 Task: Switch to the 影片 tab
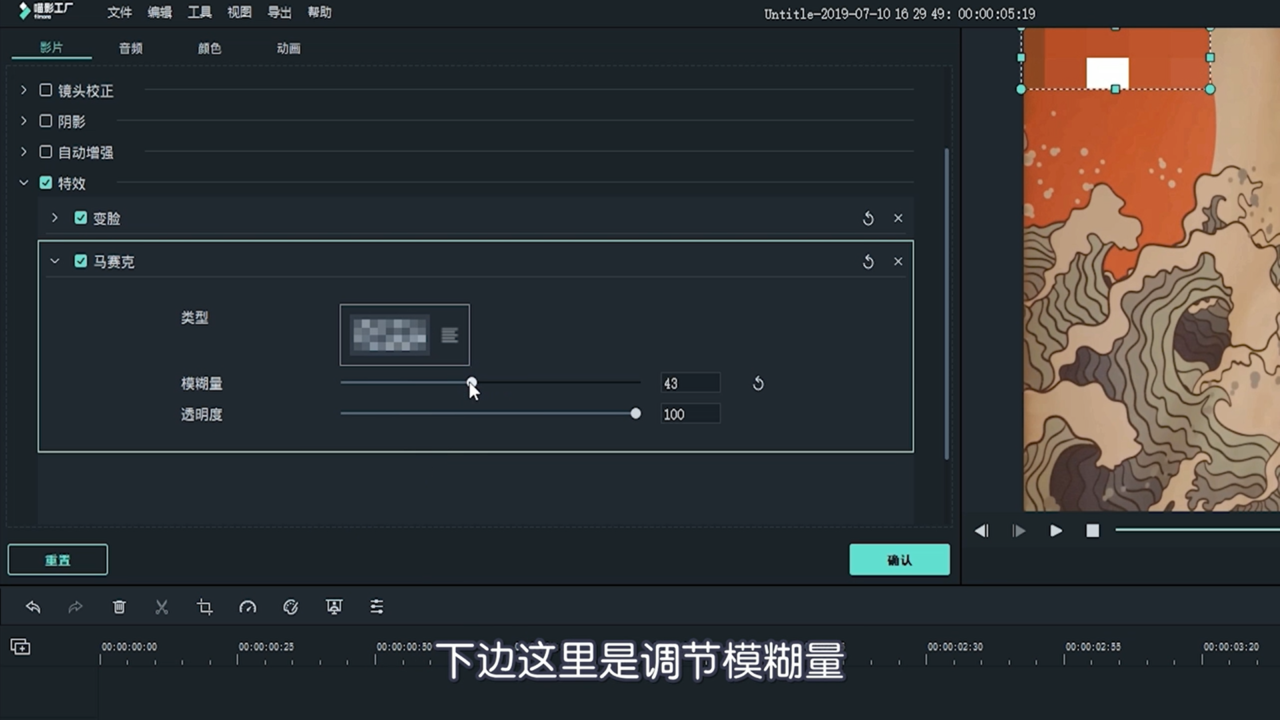(51, 48)
